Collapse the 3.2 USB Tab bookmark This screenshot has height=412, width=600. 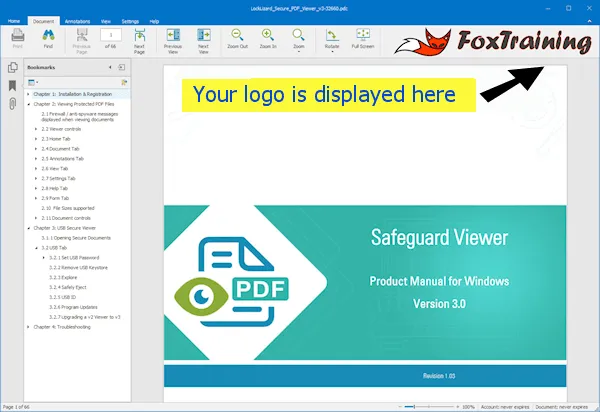coord(36,248)
